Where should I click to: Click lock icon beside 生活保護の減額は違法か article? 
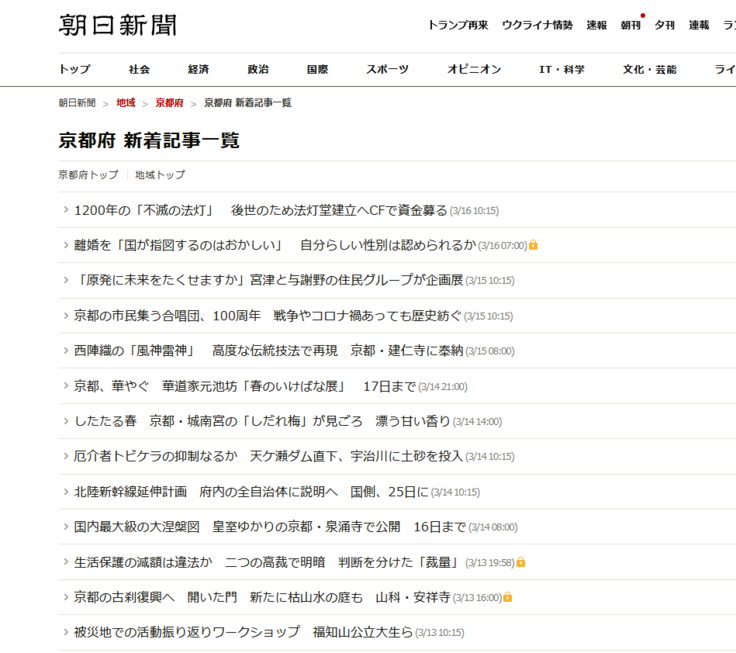click(x=520, y=562)
